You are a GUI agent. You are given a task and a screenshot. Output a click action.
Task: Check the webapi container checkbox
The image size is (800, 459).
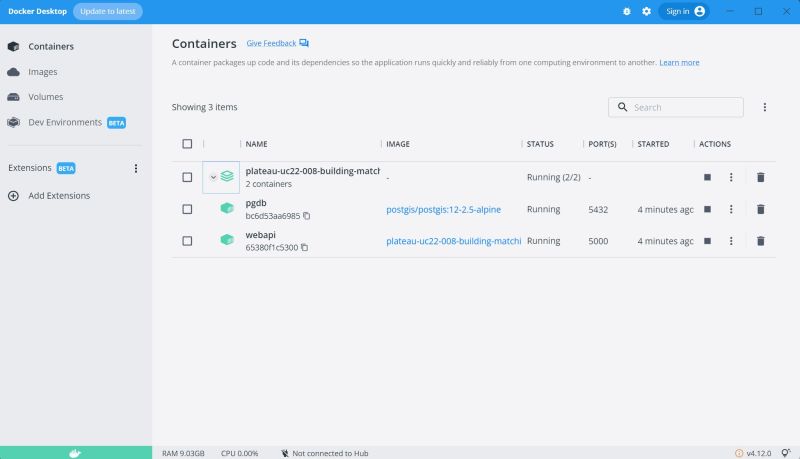point(187,241)
